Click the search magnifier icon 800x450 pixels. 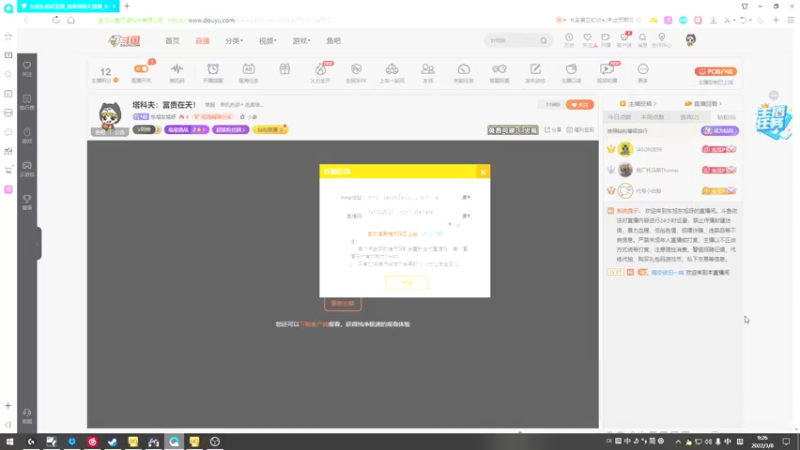[544, 40]
